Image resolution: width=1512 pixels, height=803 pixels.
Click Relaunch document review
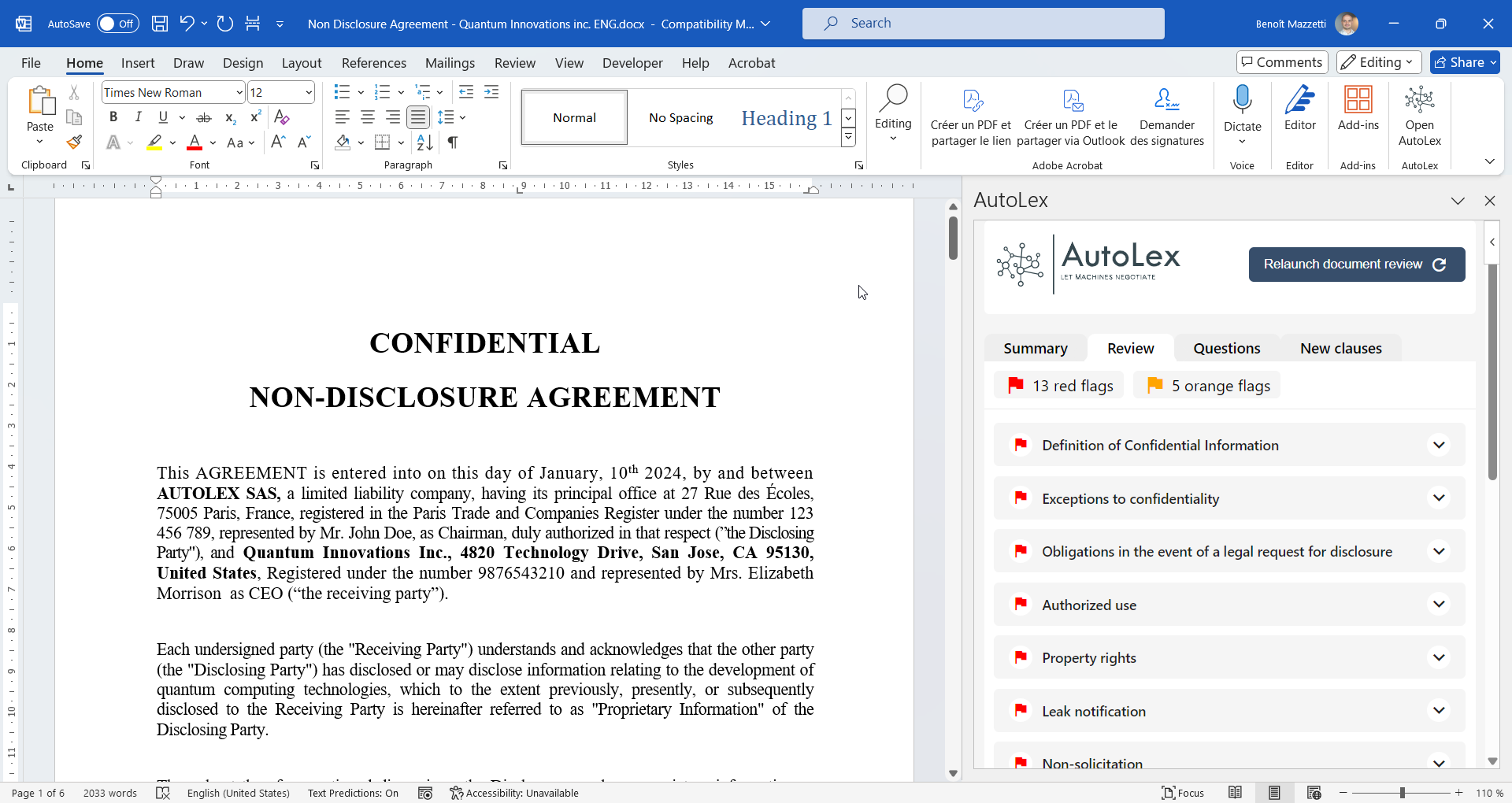coord(1356,265)
